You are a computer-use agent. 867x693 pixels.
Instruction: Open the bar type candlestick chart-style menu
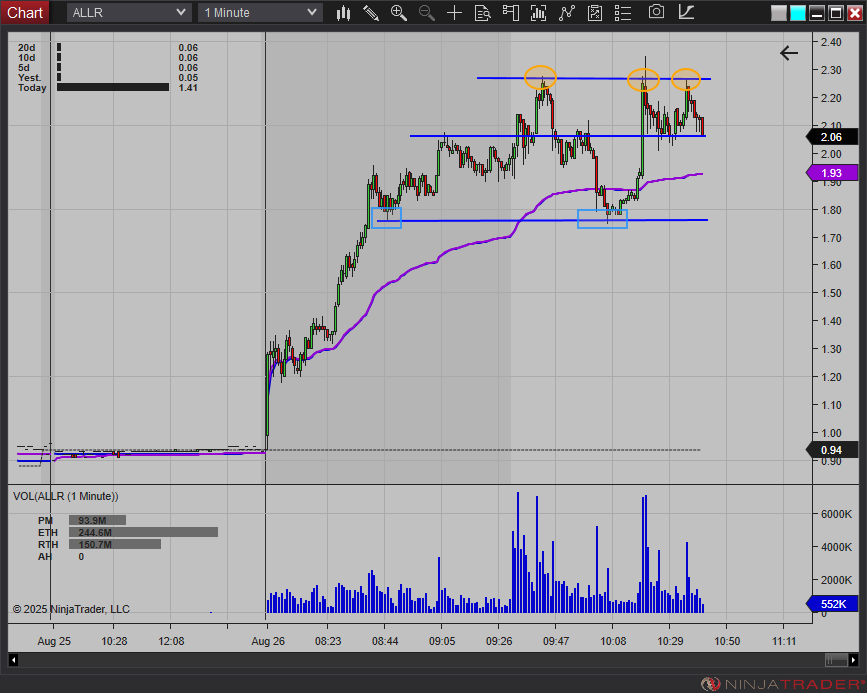(x=343, y=13)
